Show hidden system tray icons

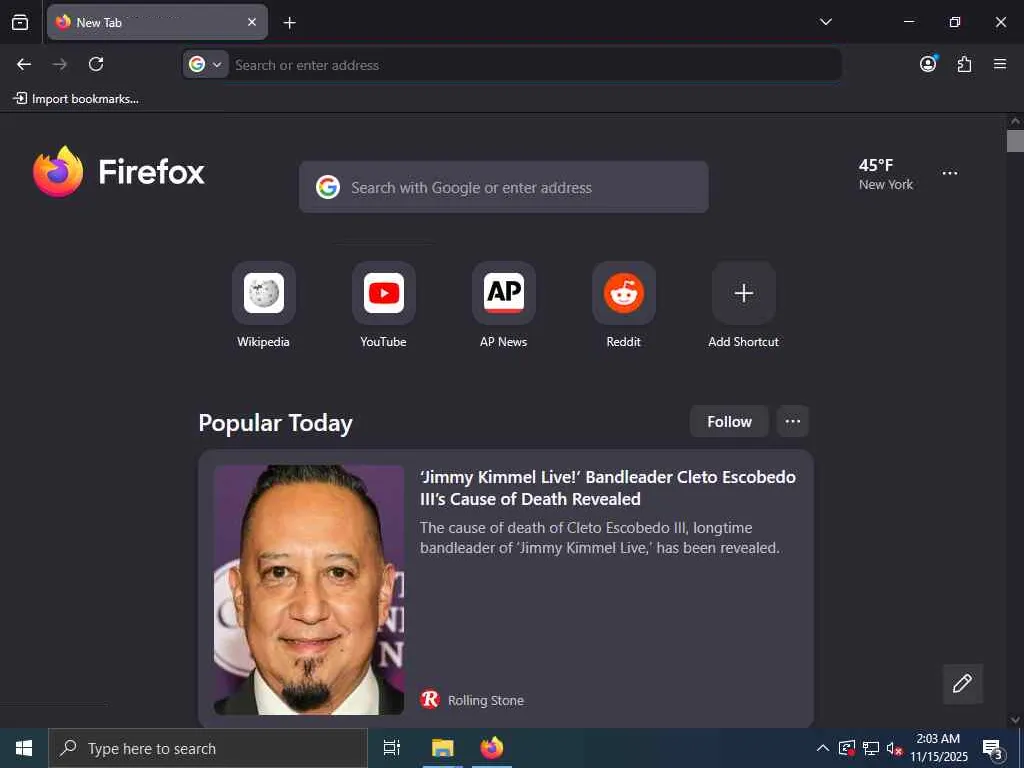click(823, 748)
